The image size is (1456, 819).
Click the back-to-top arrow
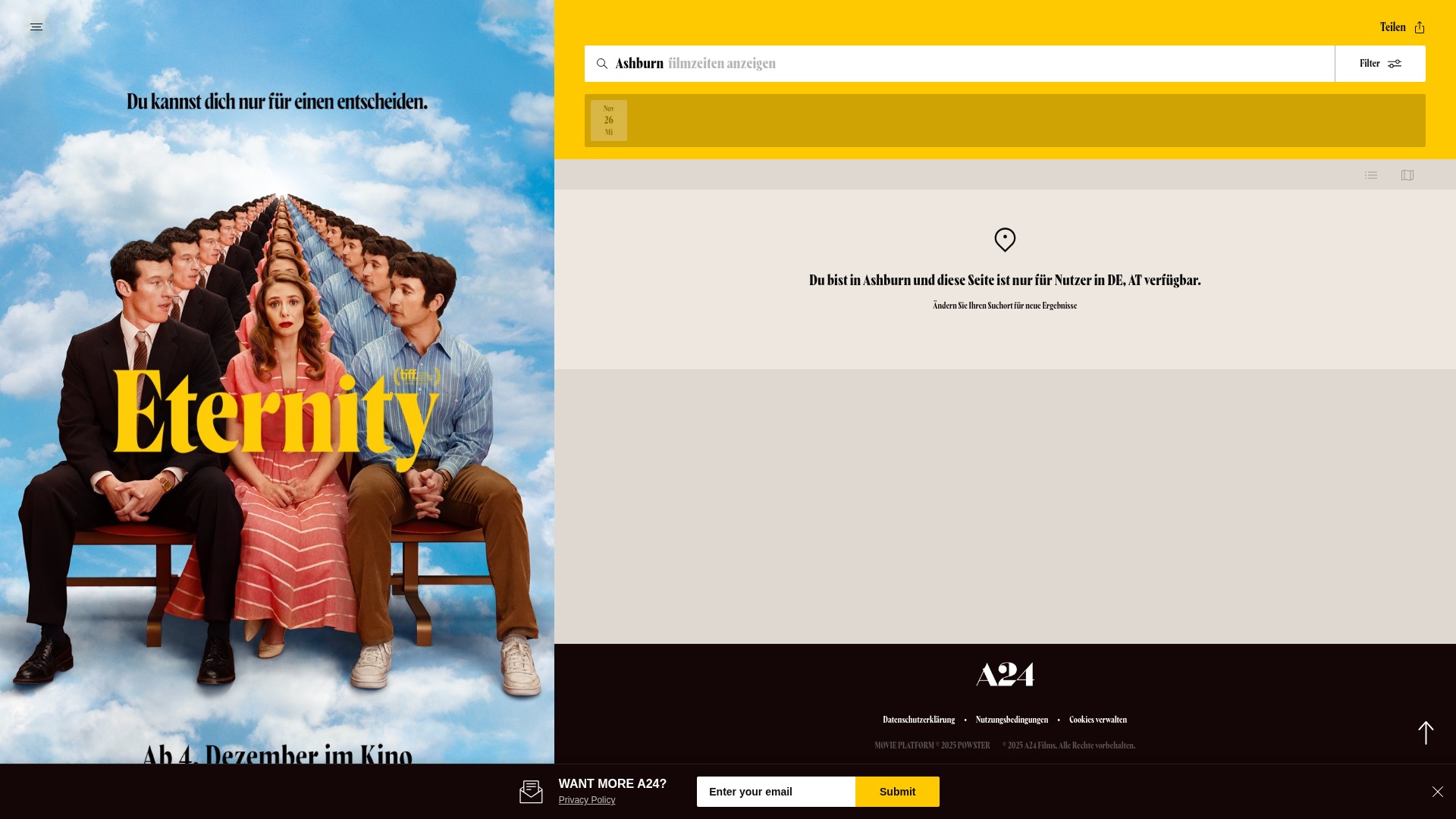[x=1426, y=733]
